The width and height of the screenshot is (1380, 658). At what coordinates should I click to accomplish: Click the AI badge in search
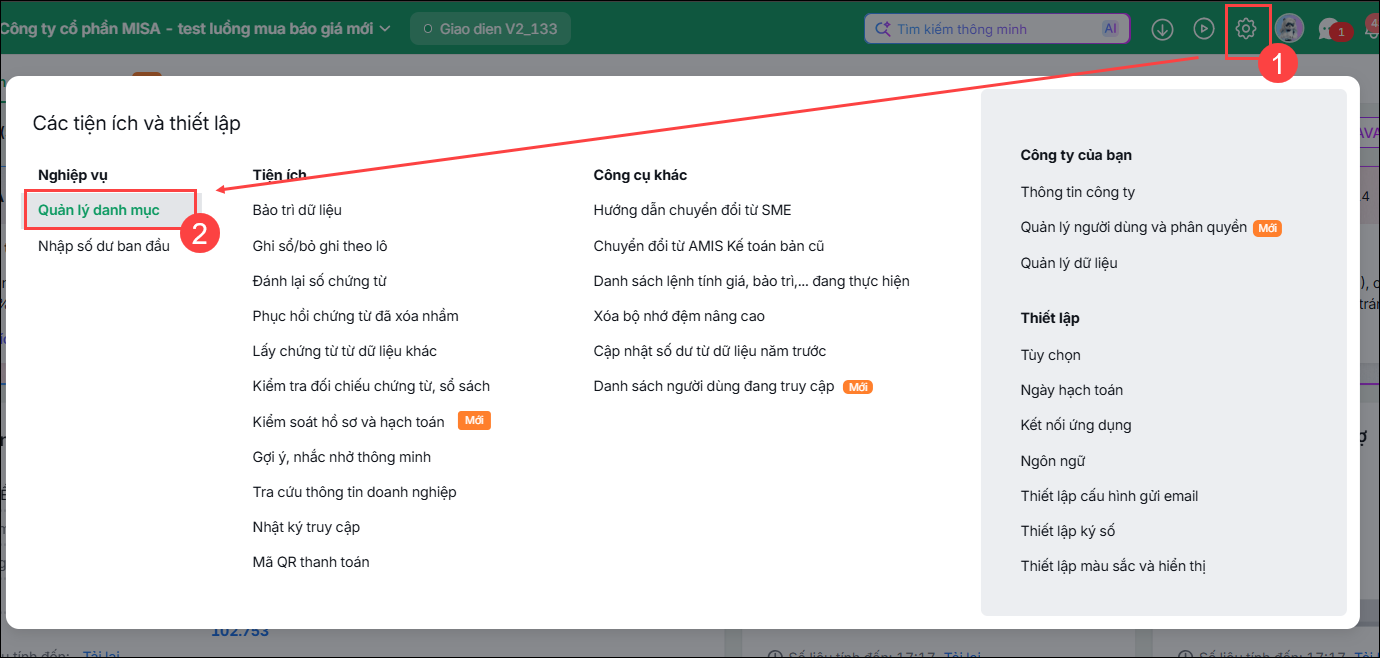point(1110,29)
